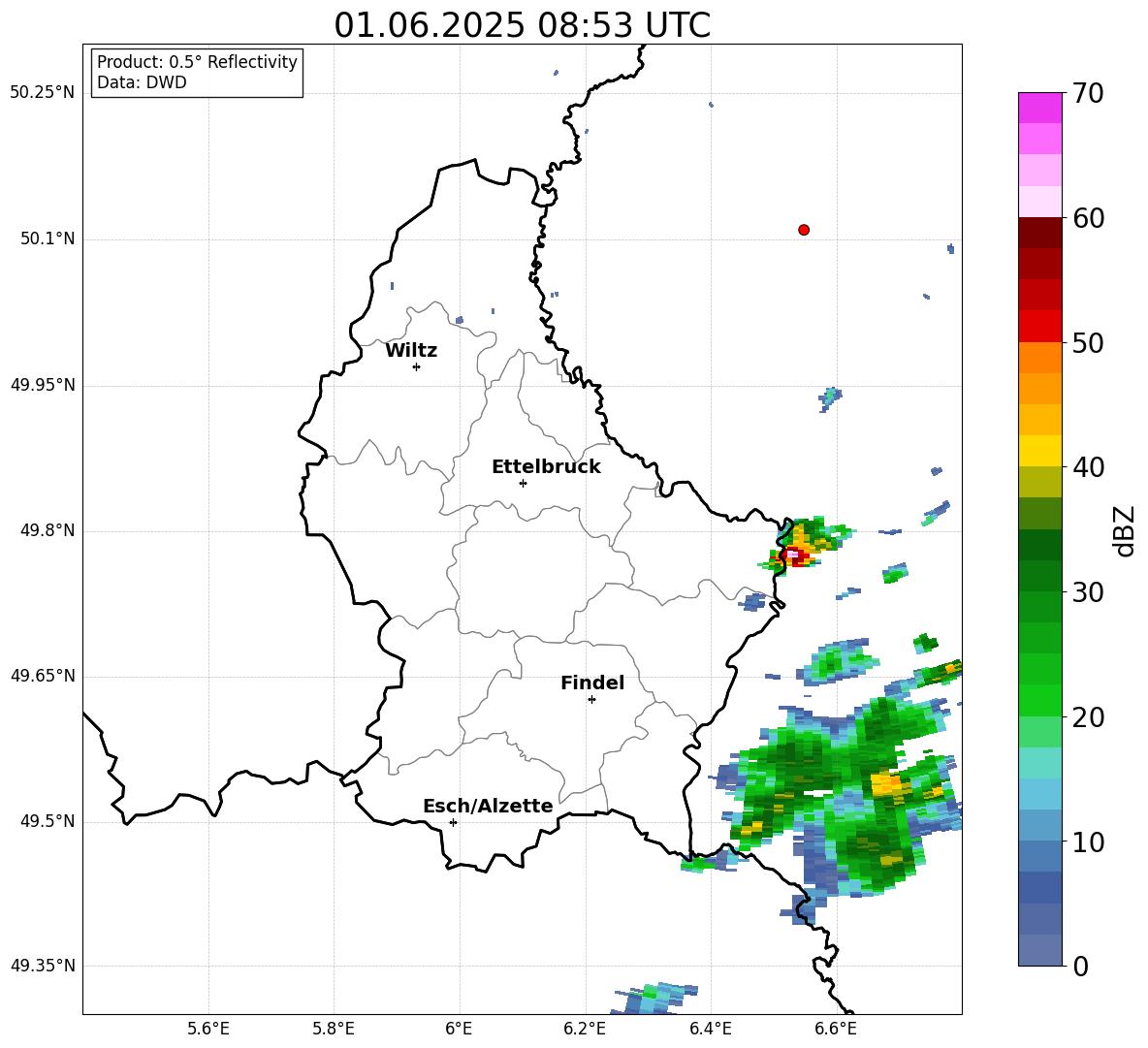Click the cross marker below Esch/Alzette
Image resolution: width=1148 pixels, height=1048 pixels.
pos(453,822)
